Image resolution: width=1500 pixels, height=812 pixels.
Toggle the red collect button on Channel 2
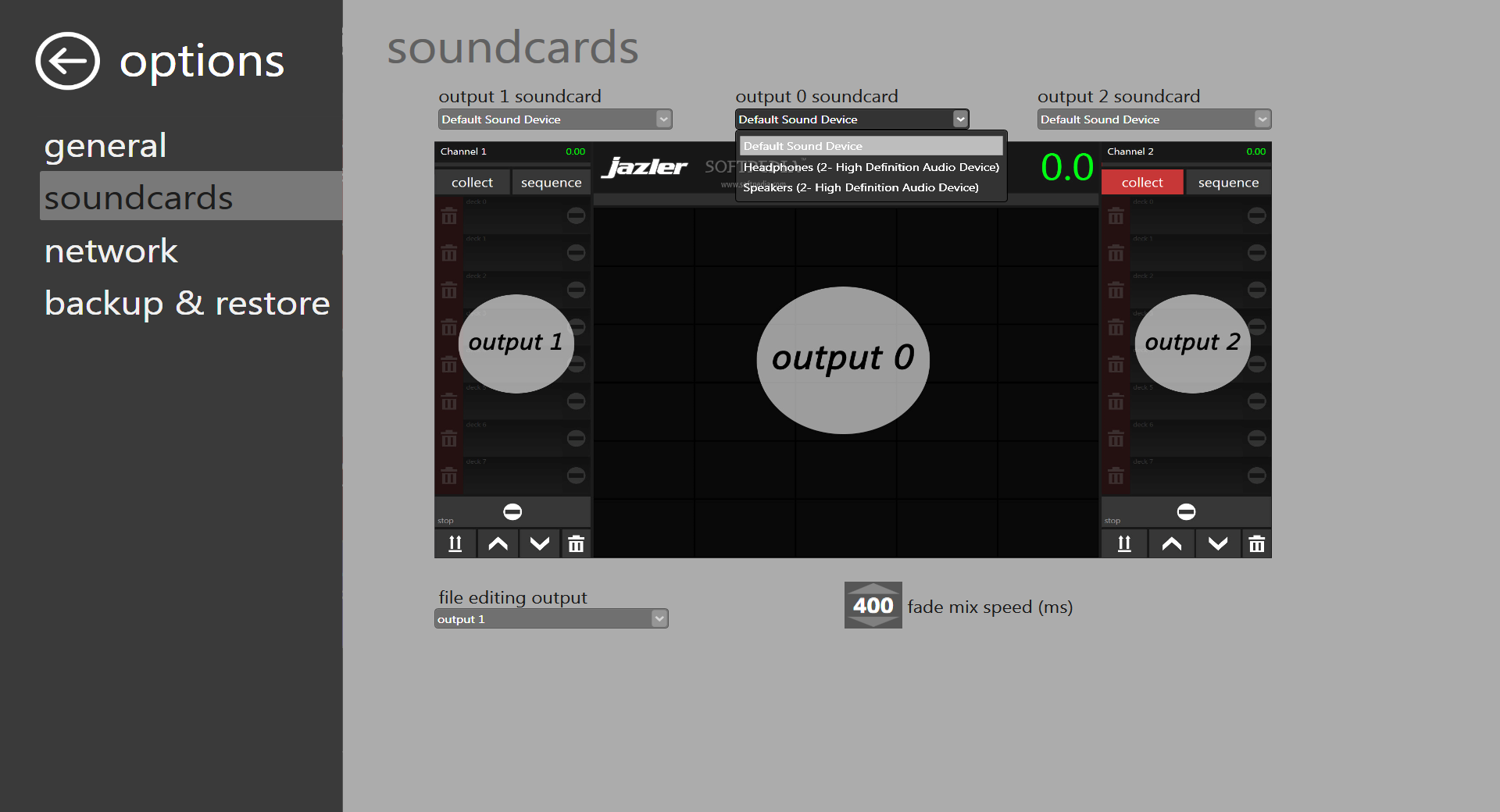(1142, 182)
